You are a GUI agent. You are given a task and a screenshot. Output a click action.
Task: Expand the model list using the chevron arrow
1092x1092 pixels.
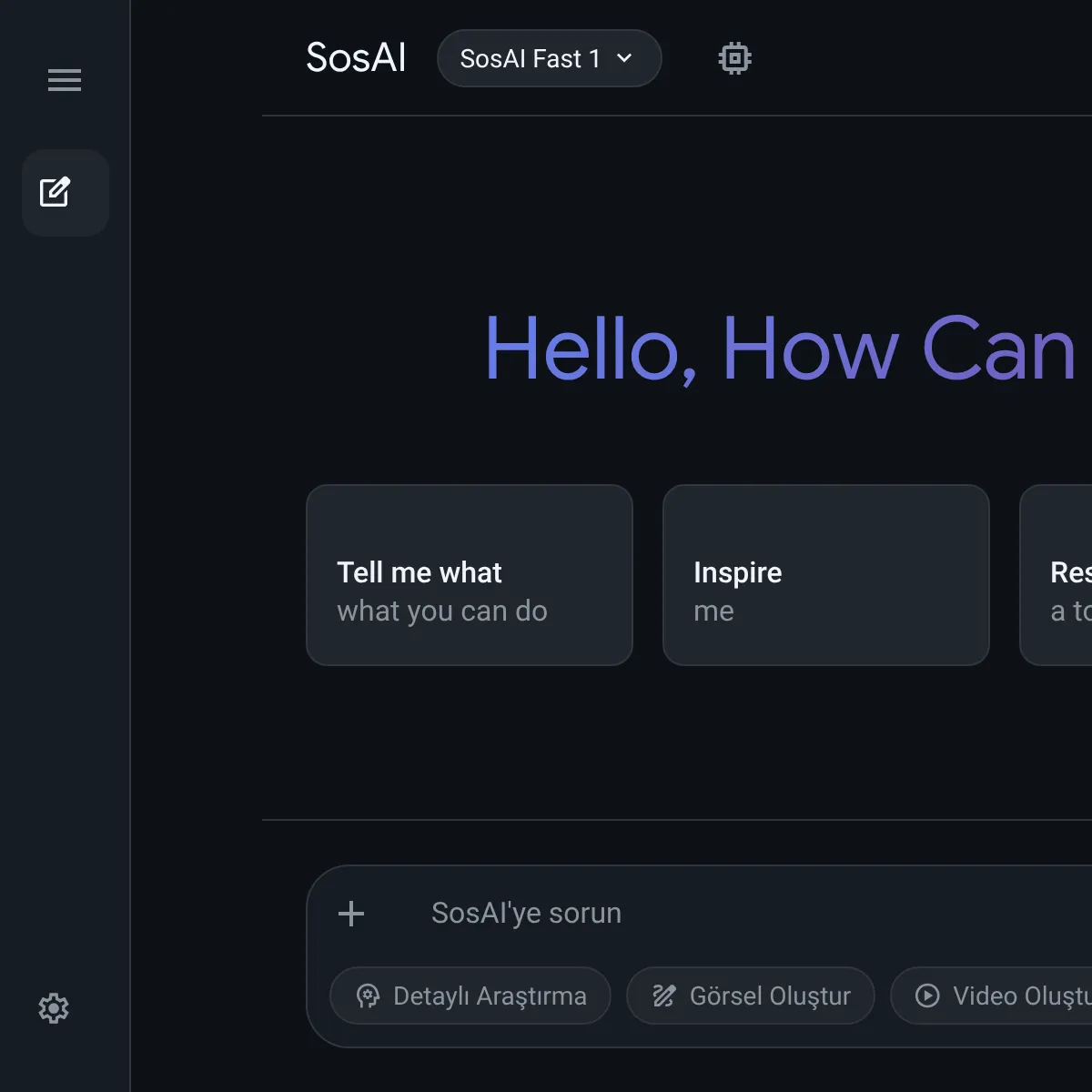[624, 58]
